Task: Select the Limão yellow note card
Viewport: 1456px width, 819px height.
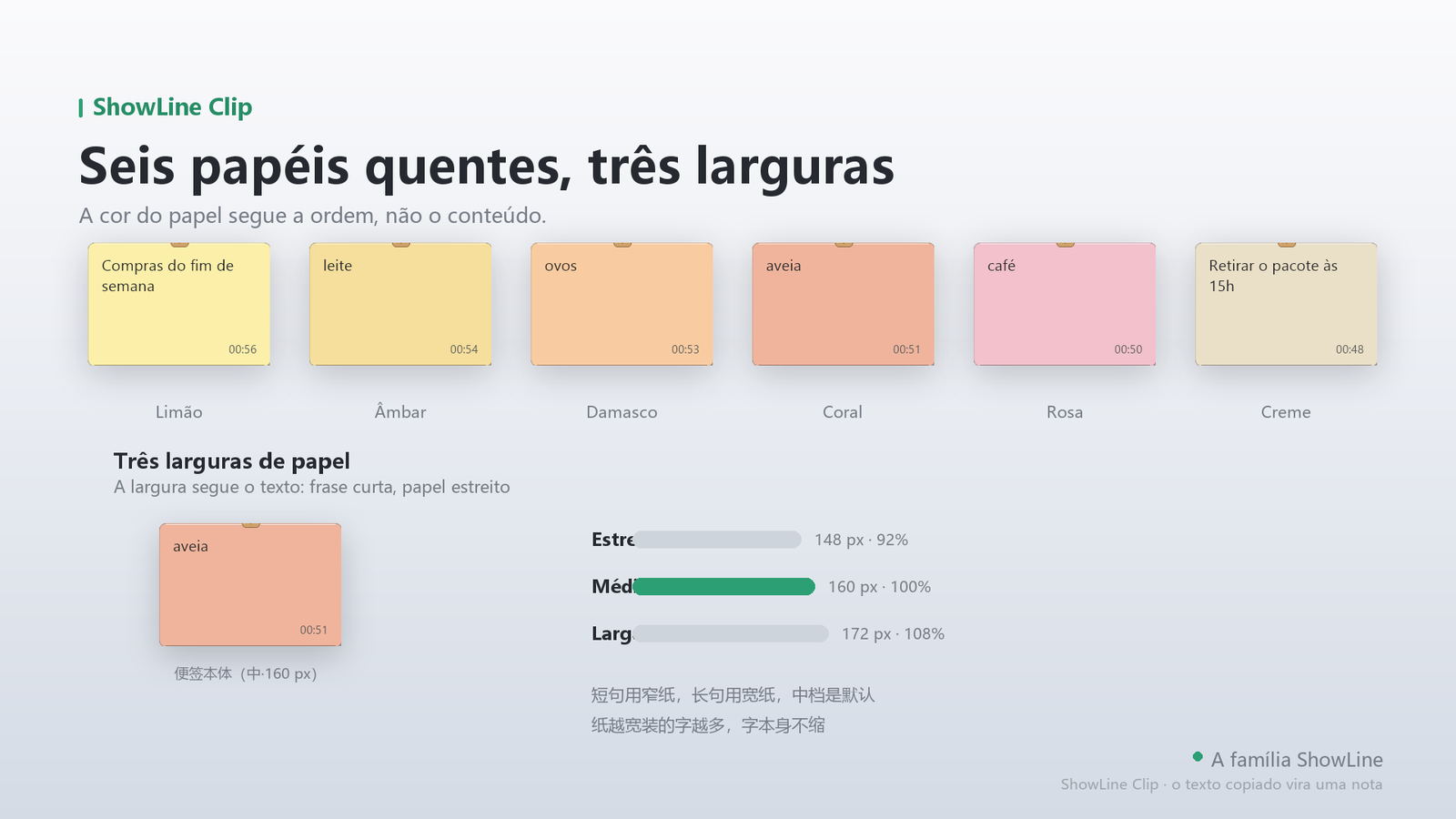Action: point(179,304)
